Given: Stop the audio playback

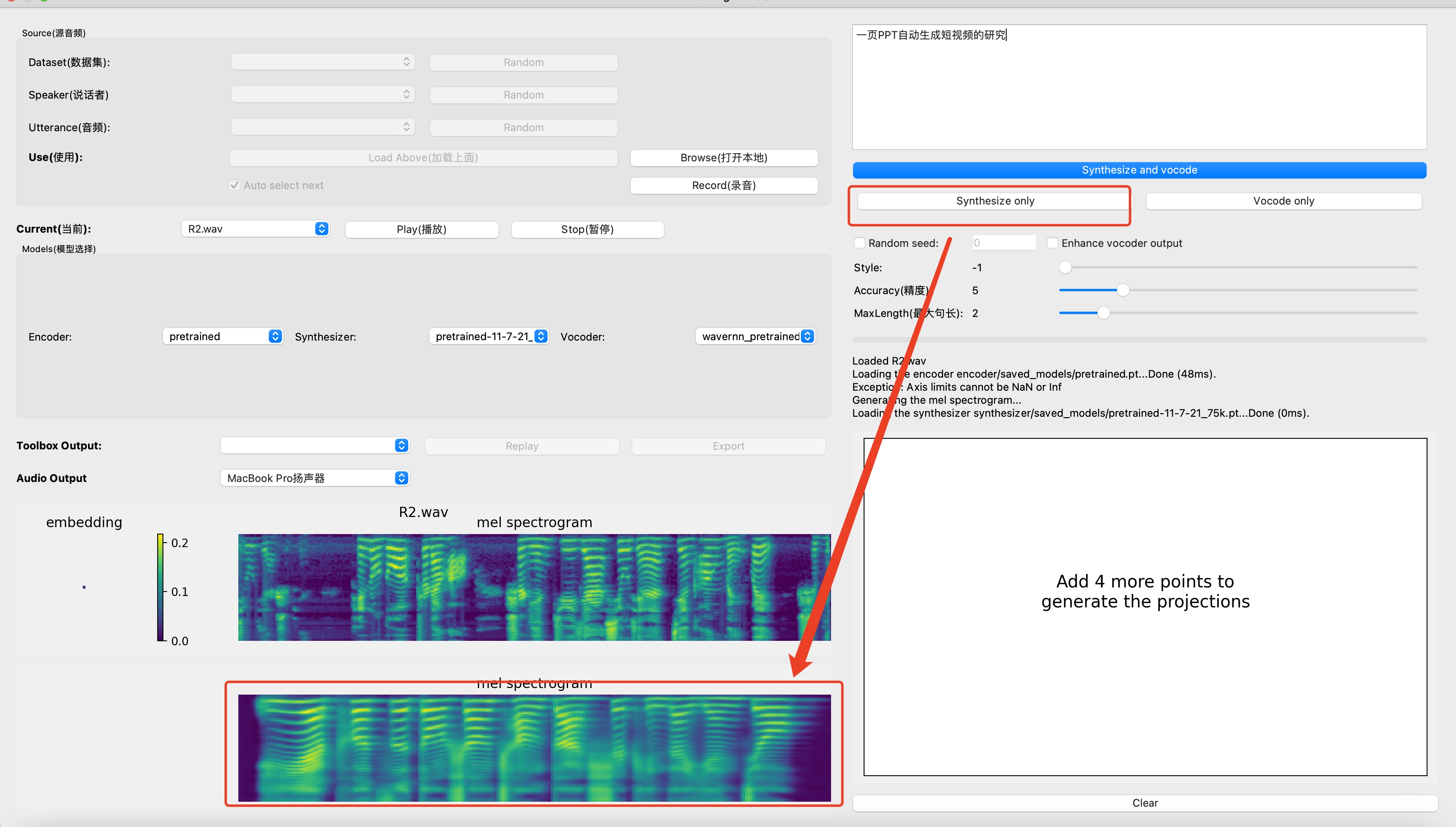Looking at the screenshot, I should coord(587,229).
